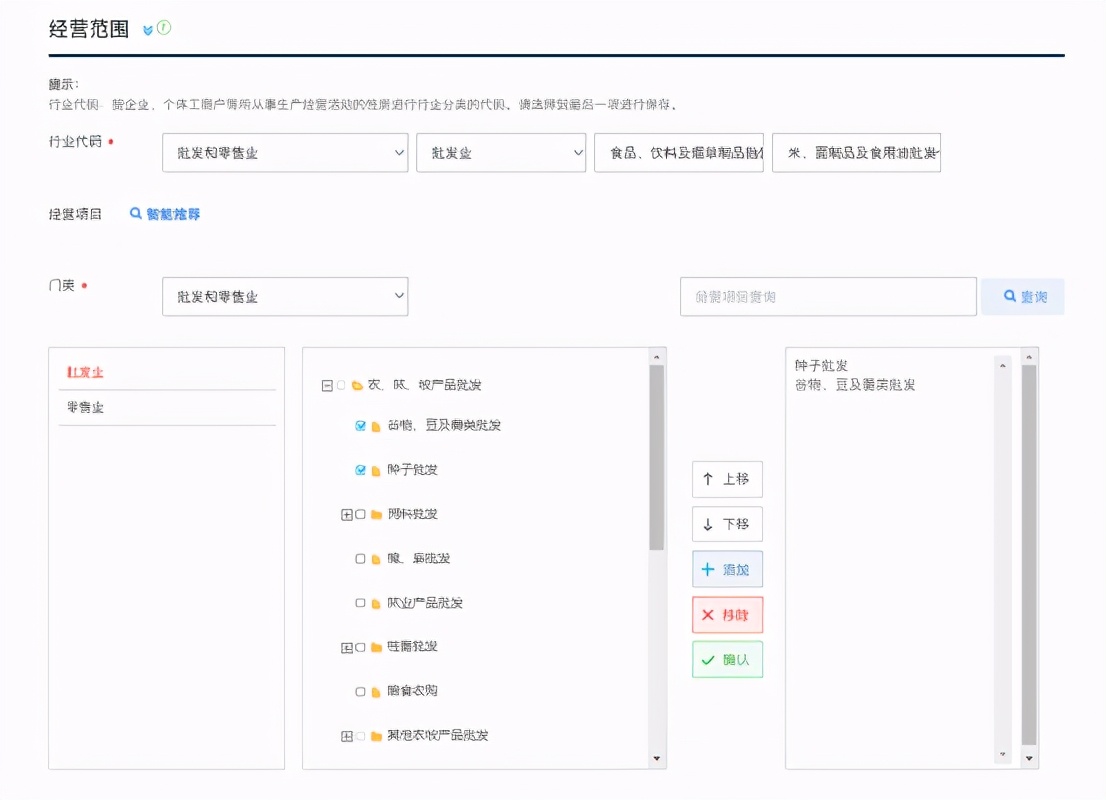Click the 下移 move-down button
1106x800 pixels.
pos(727,524)
